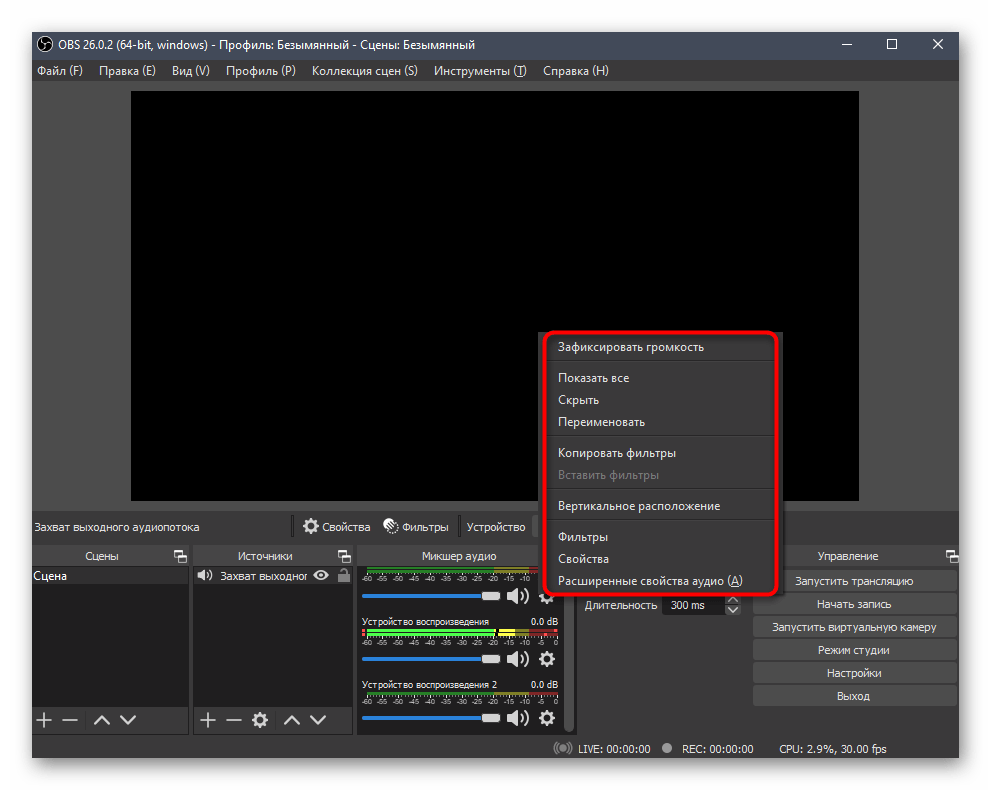991x790 pixels.
Task: Open source properties gear in Источники panel
Action: point(260,720)
